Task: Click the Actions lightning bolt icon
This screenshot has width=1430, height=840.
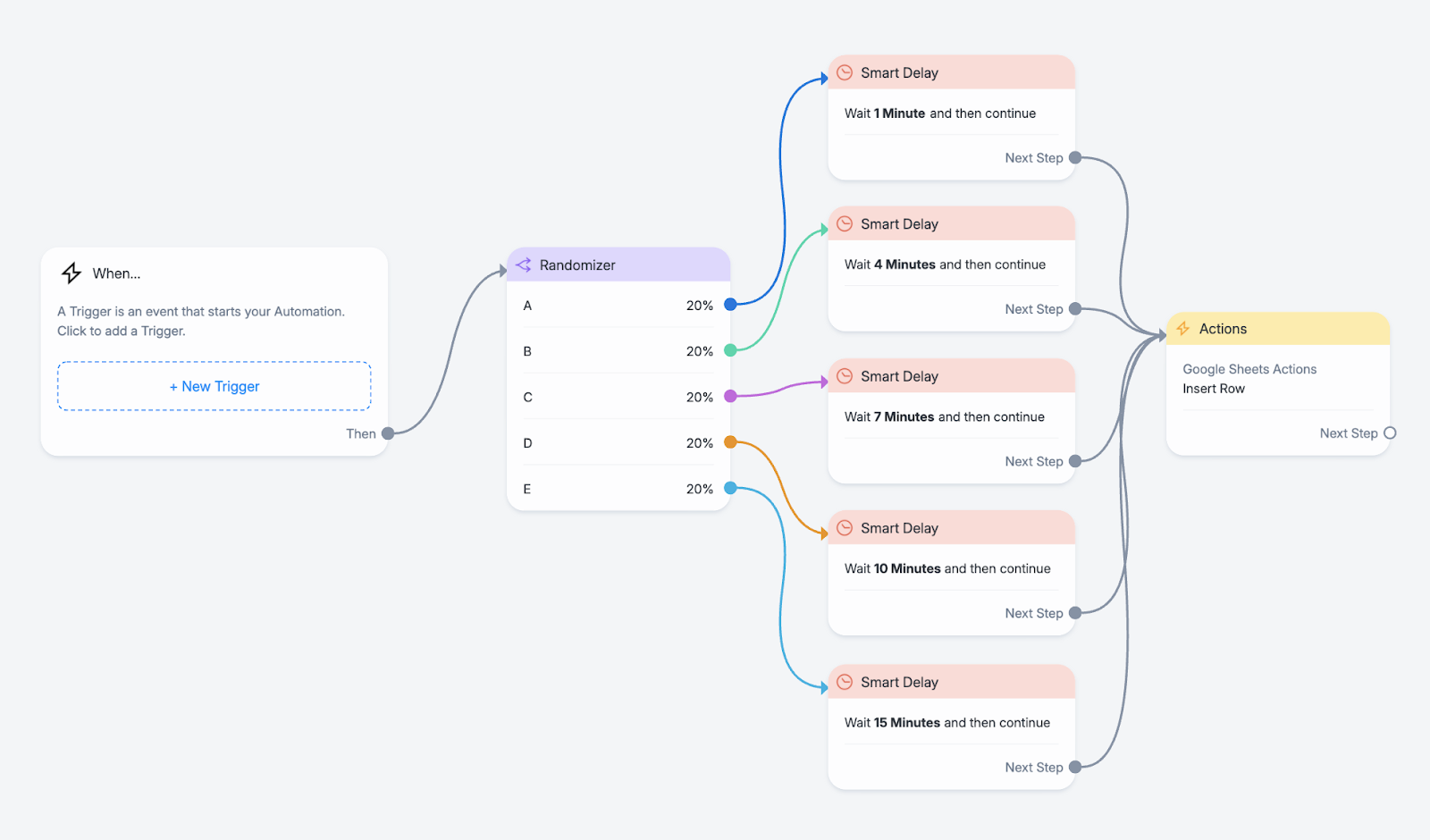Action: (1183, 329)
